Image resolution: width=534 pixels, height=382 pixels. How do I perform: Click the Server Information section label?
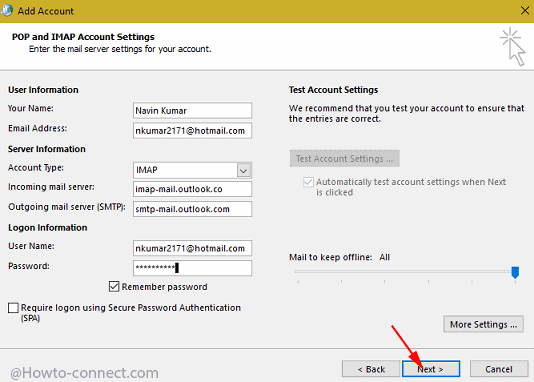click(47, 149)
